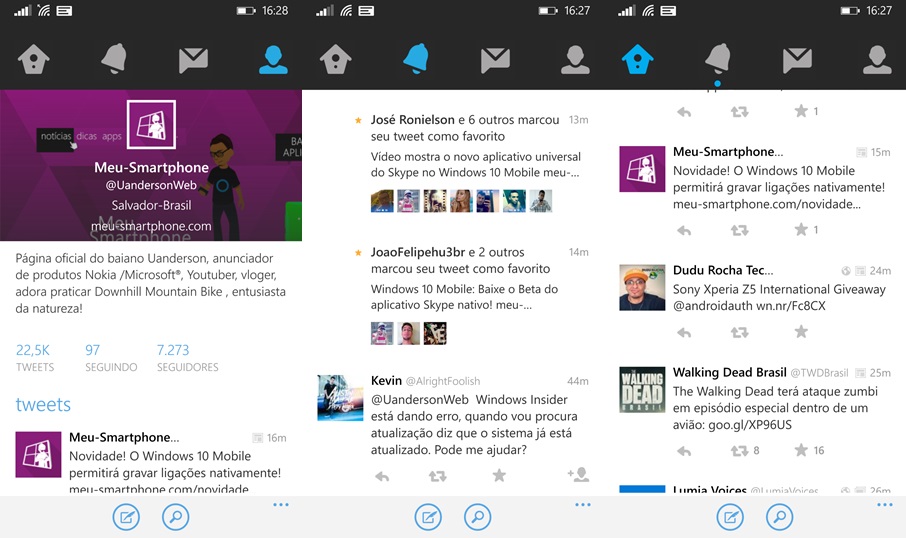Viewport: 906px width, 538px height.
Task: Open JoaoFelipehu3br favorite notification
Action: point(471,296)
